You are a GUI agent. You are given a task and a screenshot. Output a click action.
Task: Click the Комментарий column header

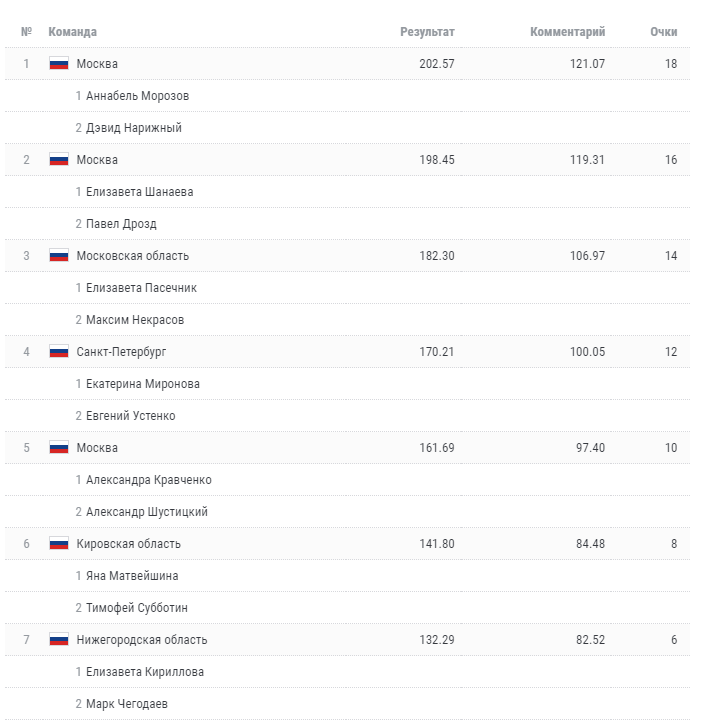[x=567, y=32]
